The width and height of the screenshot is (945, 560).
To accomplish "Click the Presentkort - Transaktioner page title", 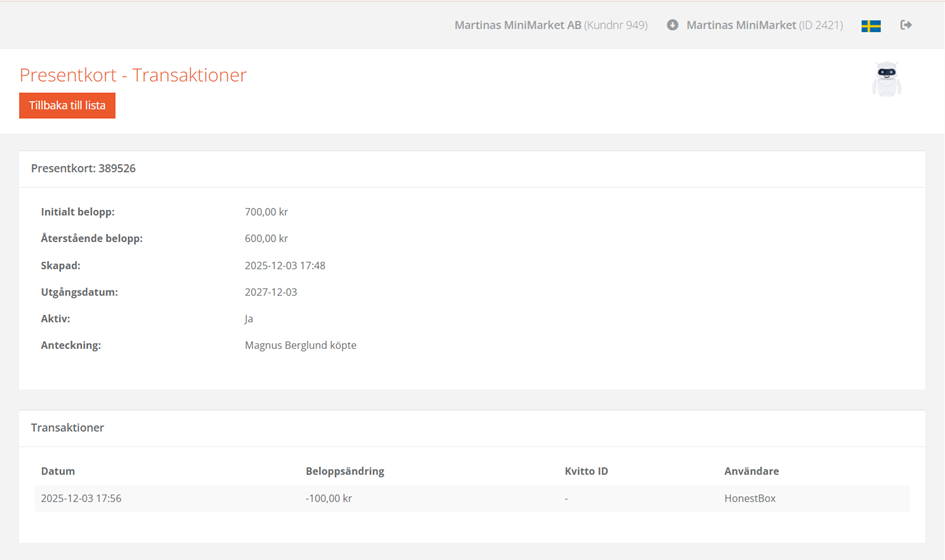I will pos(133,75).
